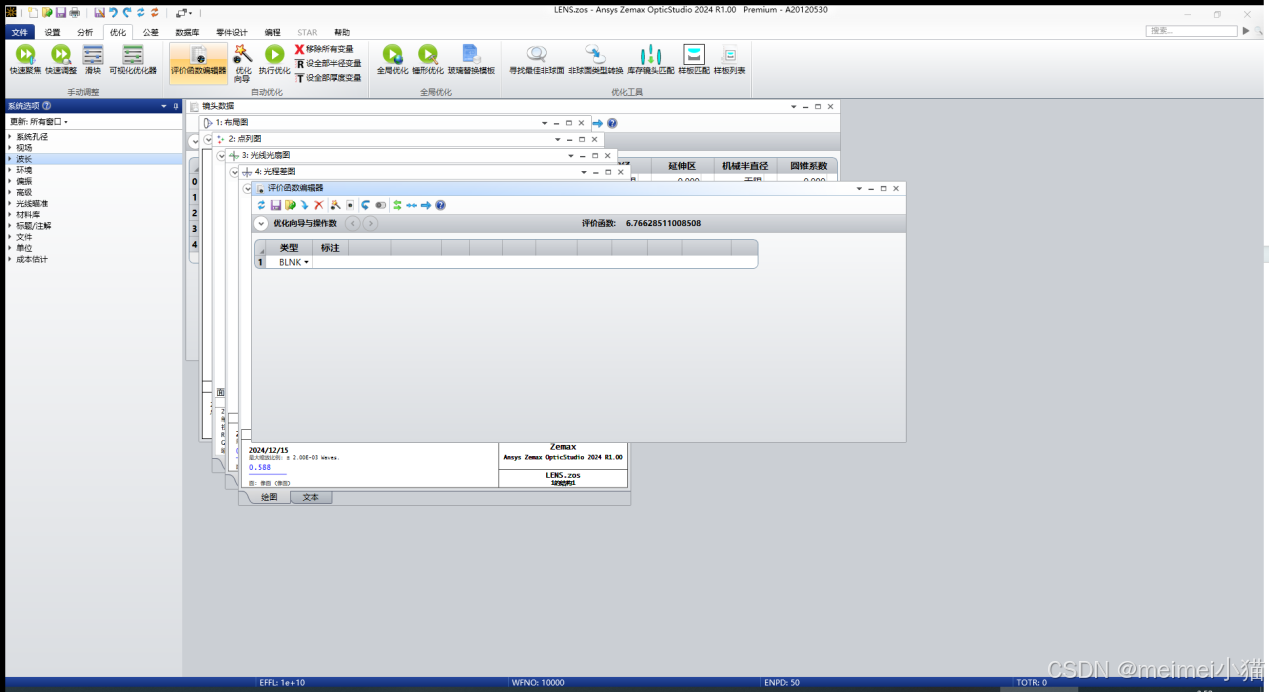Expand 波长 tree node
1269x692 pixels.
click(10, 159)
